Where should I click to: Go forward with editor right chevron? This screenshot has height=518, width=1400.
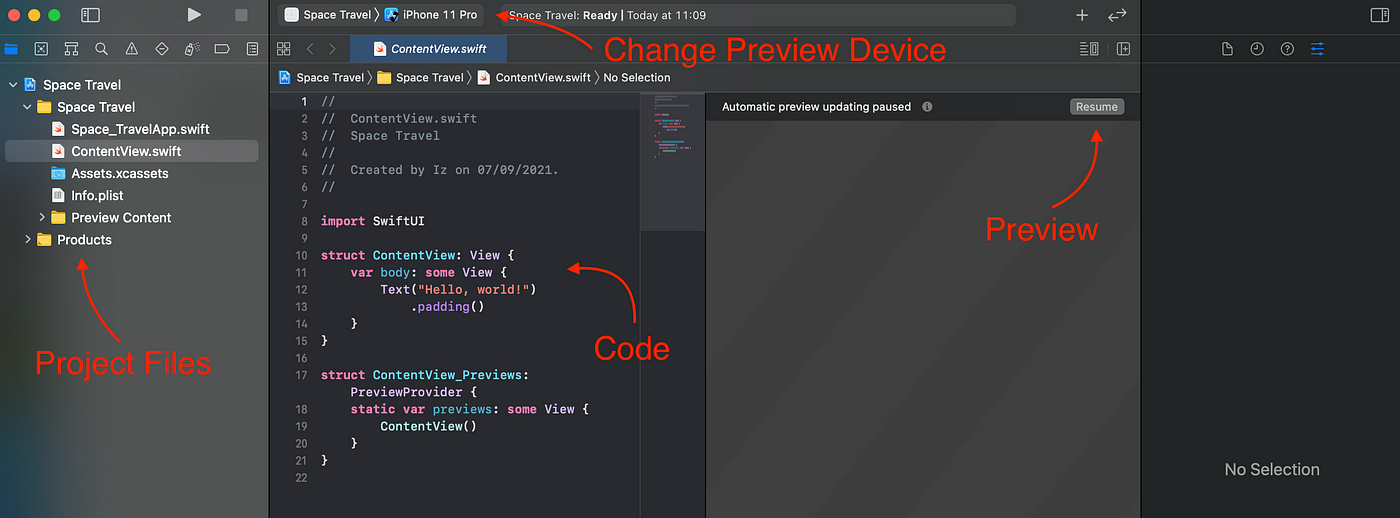click(x=333, y=48)
